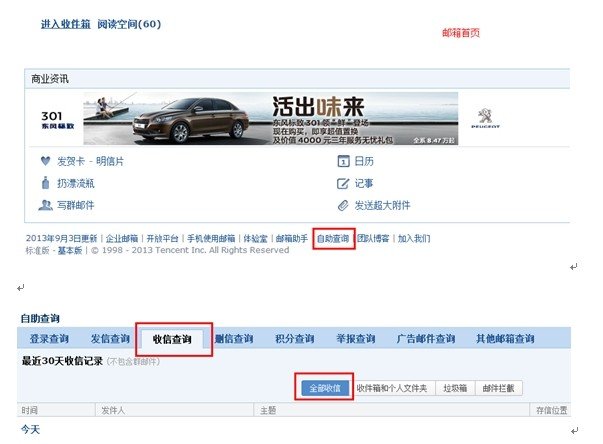Image resolution: width=603 pixels, height=444 pixels.
Task: Click the 今天 group heading
Action: pyautogui.click(x=30, y=429)
